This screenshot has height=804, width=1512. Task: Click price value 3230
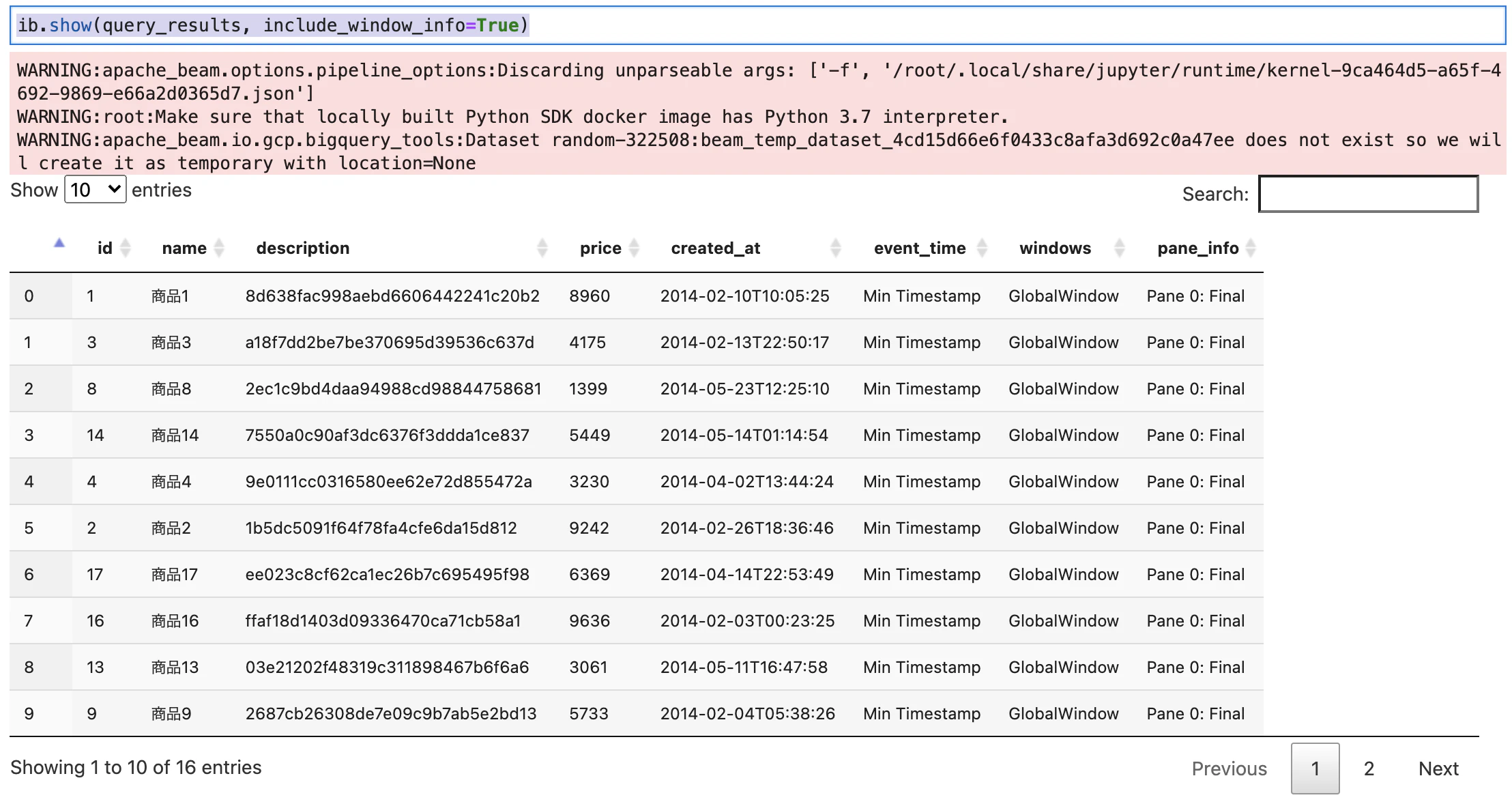[x=589, y=481]
